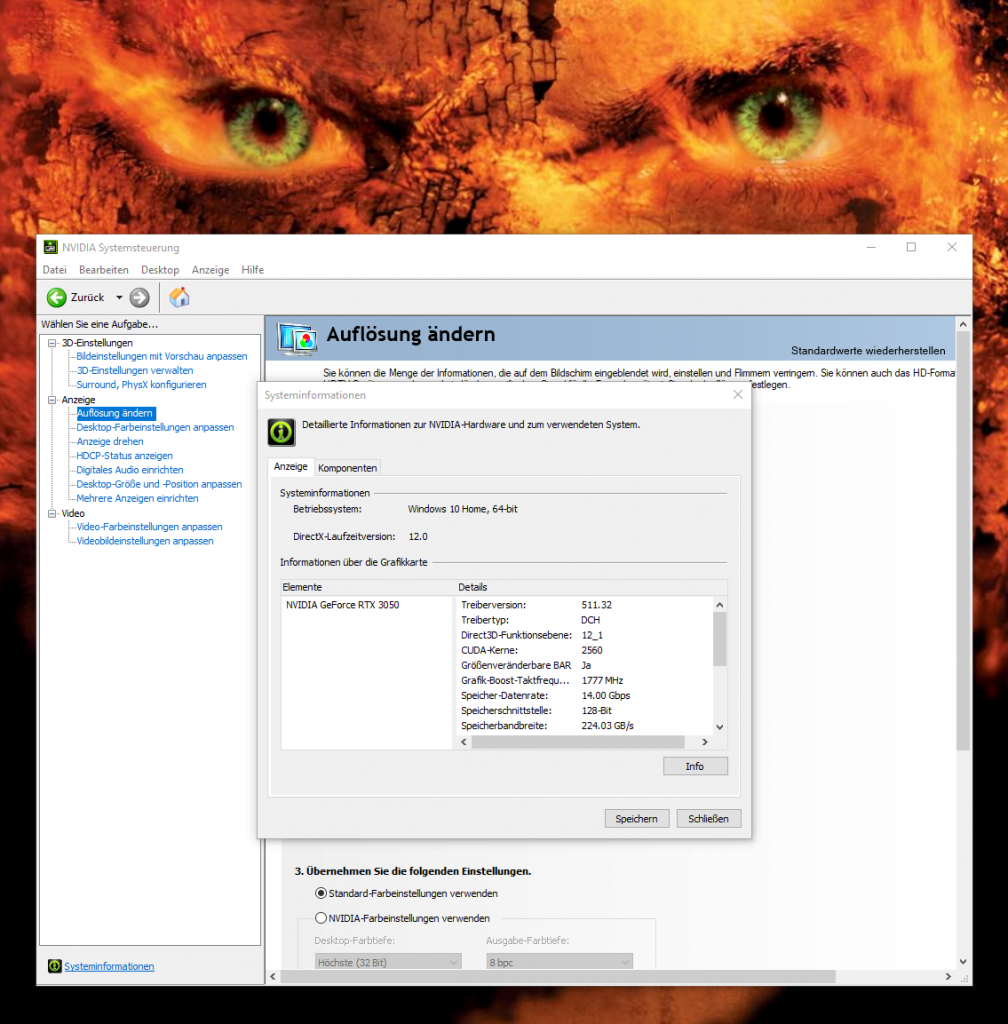Open 3D-Einstellungen verwalten
This screenshot has width=1008, height=1024.
[x=135, y=370]
